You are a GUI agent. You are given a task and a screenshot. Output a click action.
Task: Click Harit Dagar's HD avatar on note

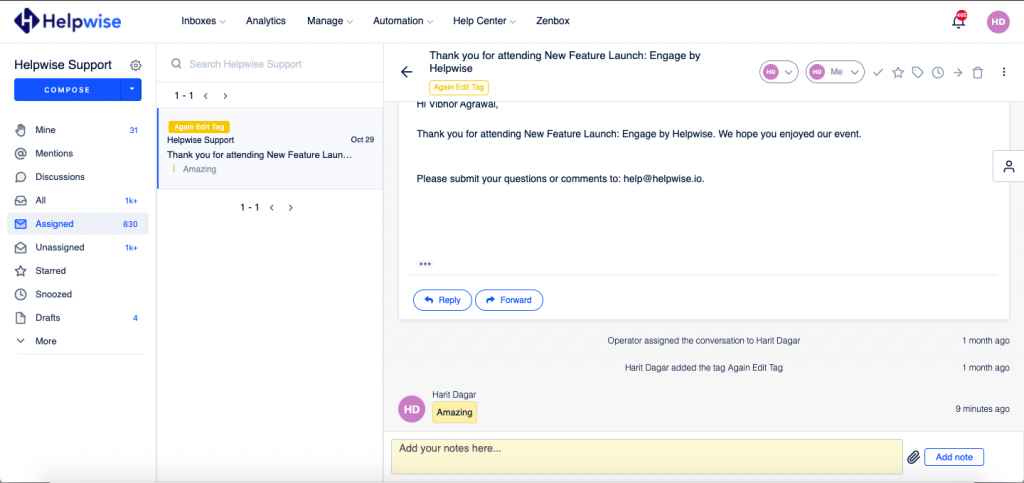coord(411,409)
